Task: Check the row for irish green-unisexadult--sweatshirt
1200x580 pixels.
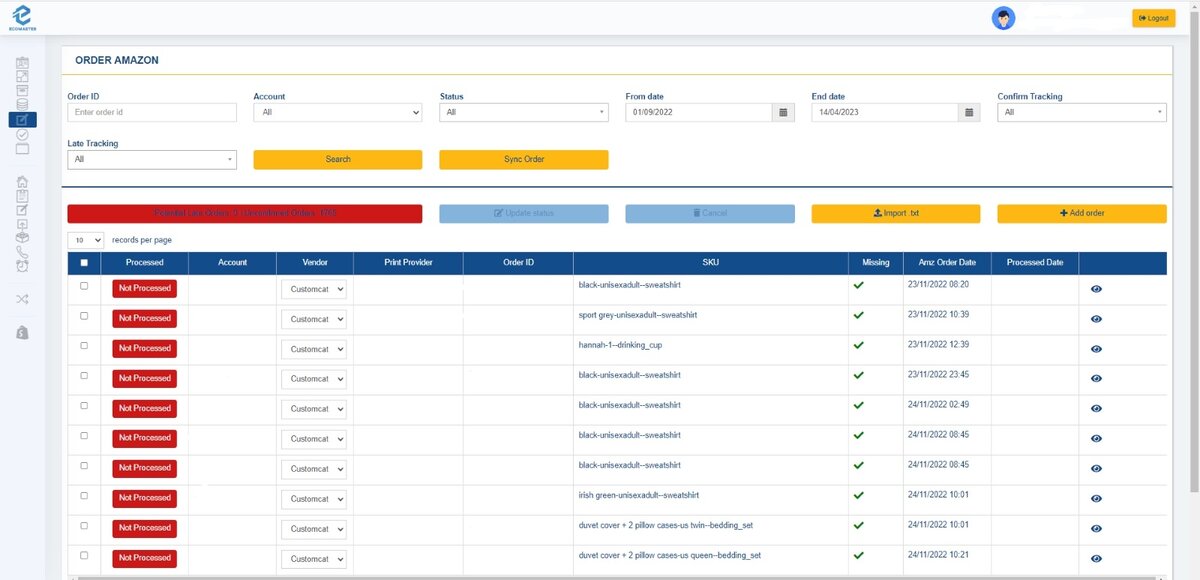Action: pos(84,496)
